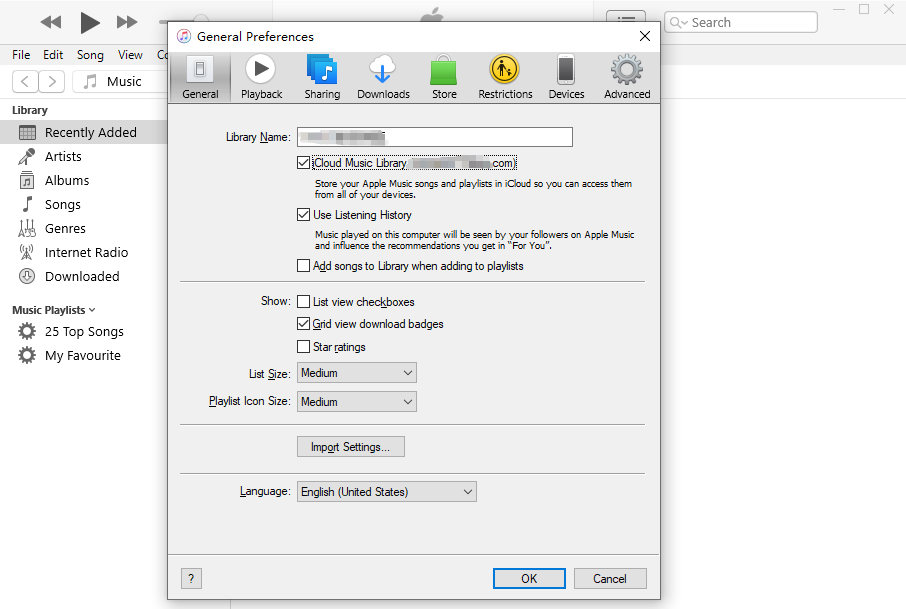Select Internet Radio in the sidebar
Image resolution: width=906 pixels, height=609 pixels.
click(x=84, y=252)
